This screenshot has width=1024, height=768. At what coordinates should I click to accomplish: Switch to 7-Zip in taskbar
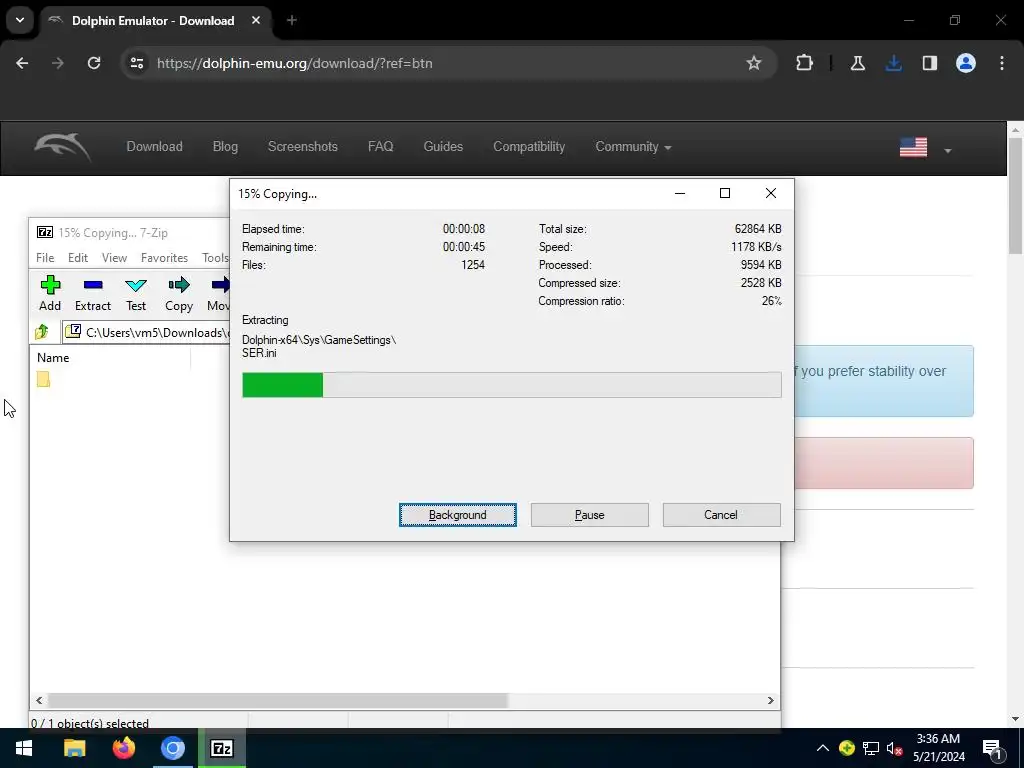click(x=222, y=748)
